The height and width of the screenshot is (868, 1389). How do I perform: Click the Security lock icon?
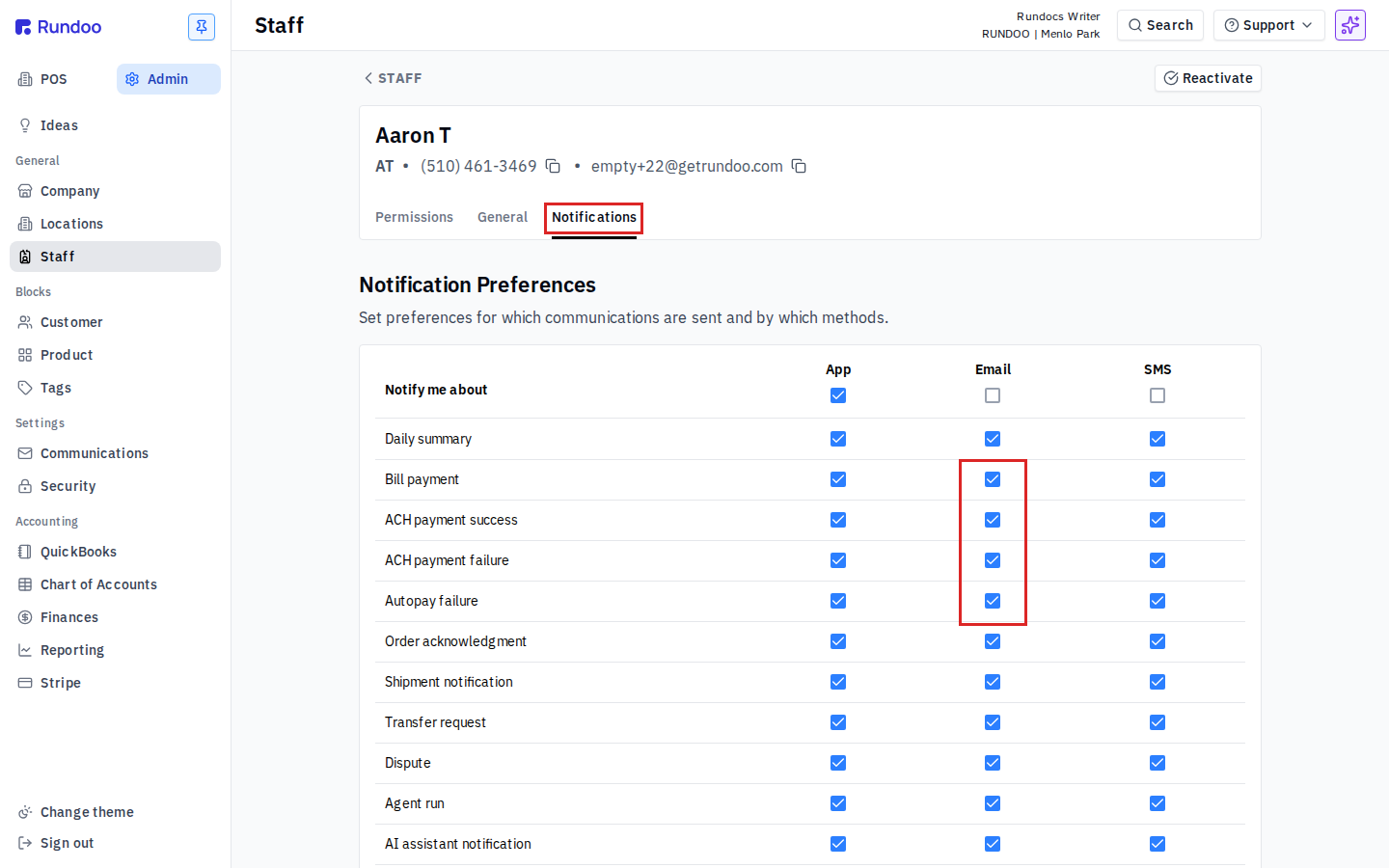point(25,486)
